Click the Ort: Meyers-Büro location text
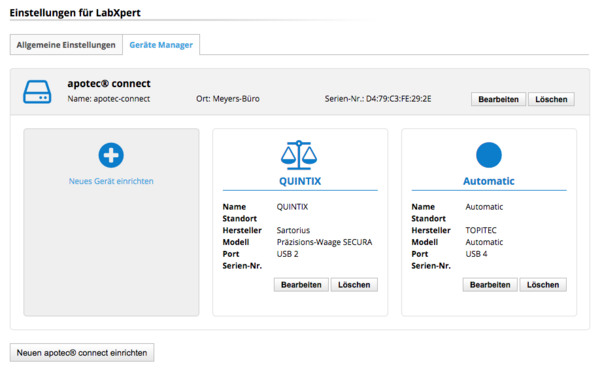The height and width of the screenshot is (376, 600). [228, 99]
